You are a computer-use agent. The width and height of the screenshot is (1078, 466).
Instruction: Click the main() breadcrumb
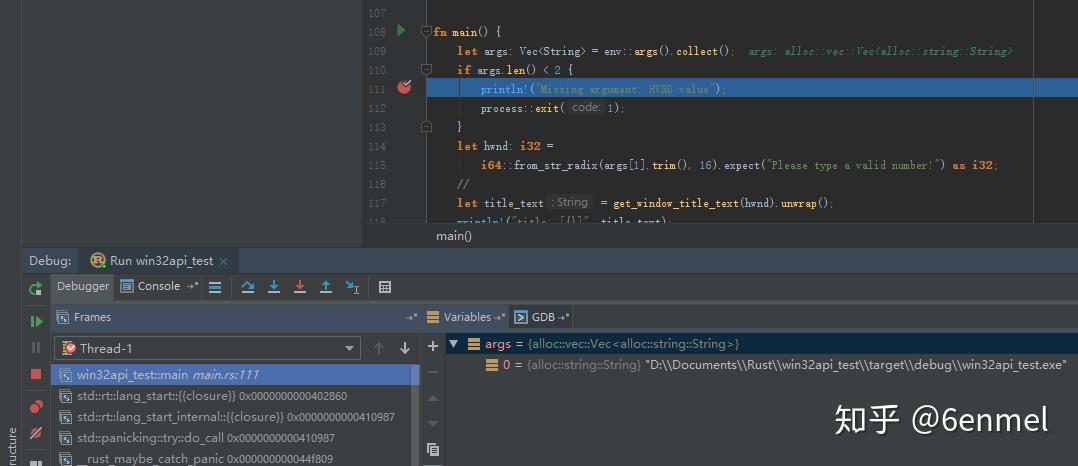click(454, 236)
